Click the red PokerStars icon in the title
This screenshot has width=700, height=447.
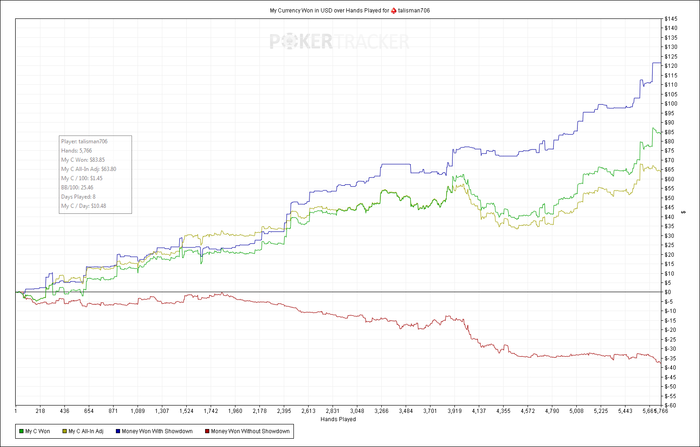click(x=393, y=10)
